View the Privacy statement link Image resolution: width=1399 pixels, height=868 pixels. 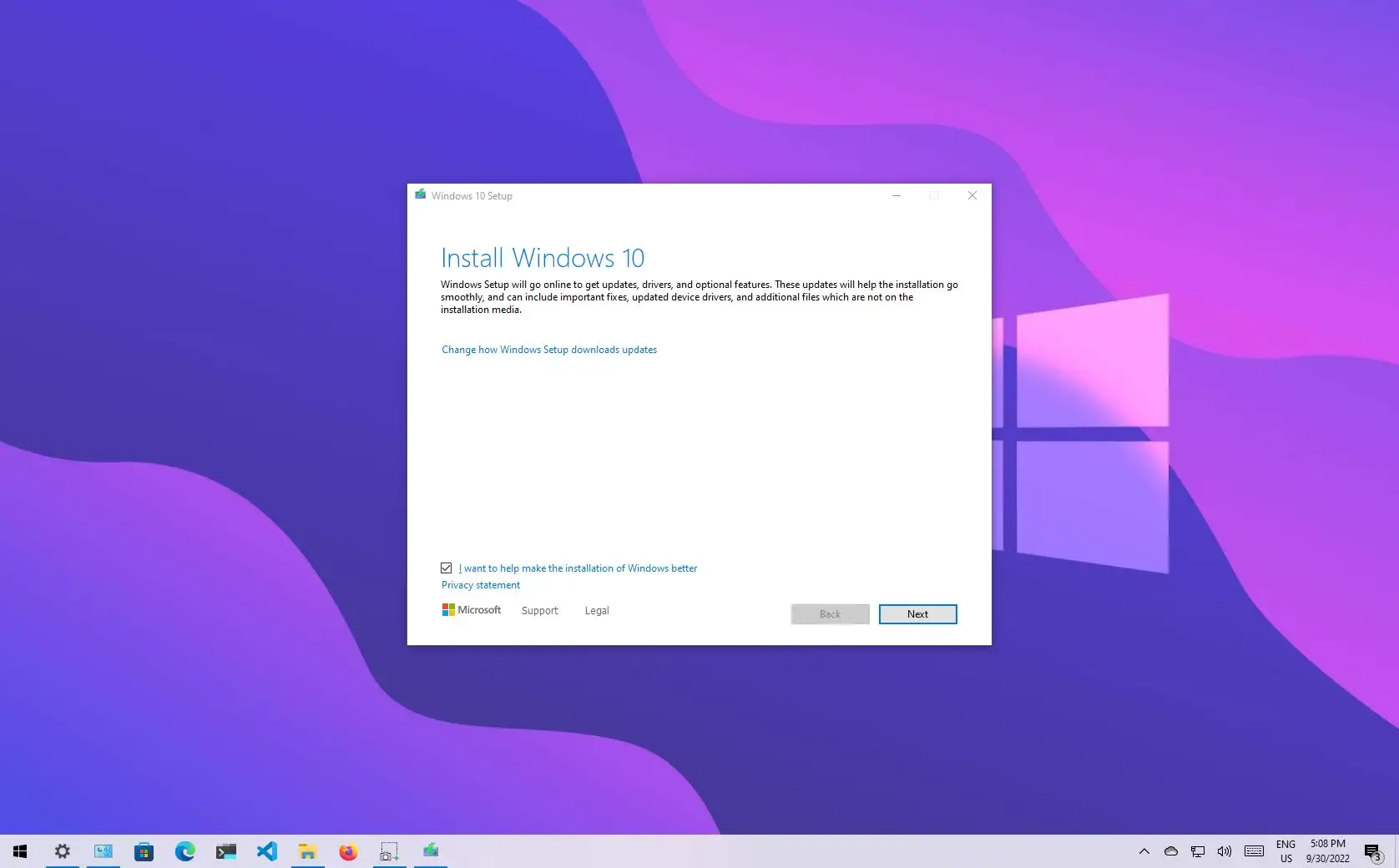[x=480, y=584]
